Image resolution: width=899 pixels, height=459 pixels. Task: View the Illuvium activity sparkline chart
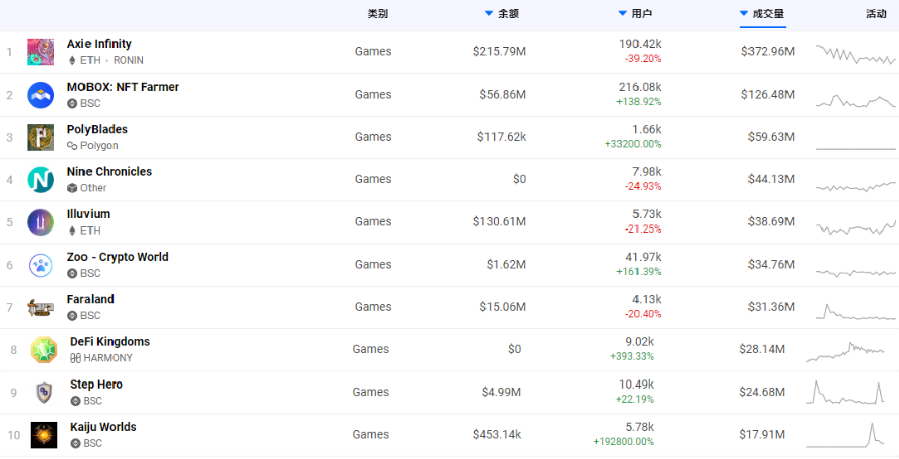855,227
